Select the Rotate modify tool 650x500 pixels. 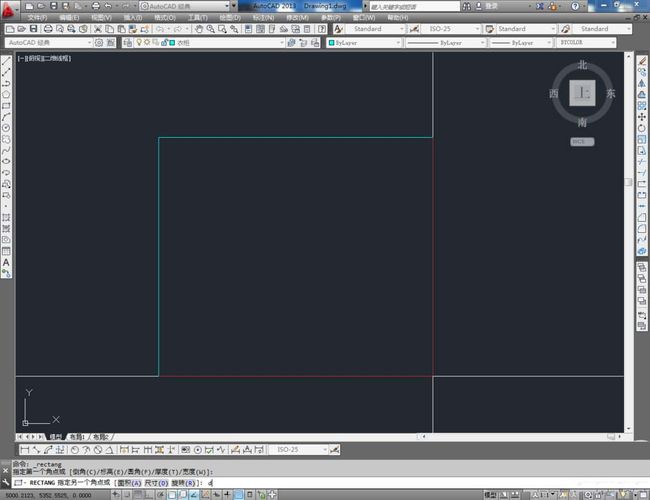[642, 128]
